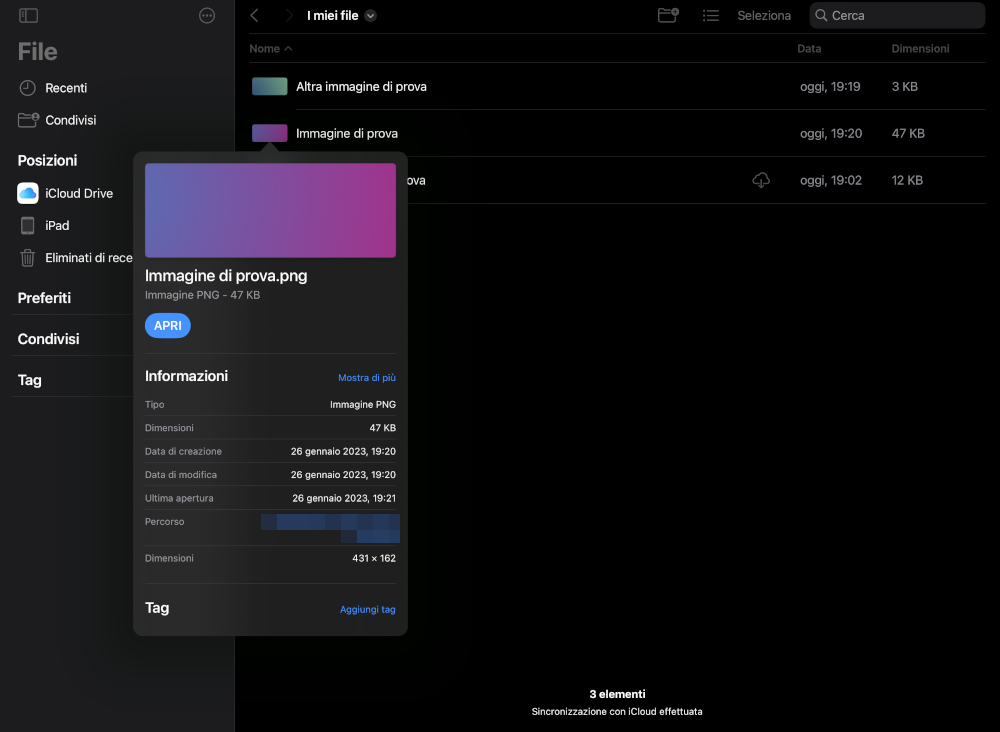Navigate back using the back chevron
1000x732 pixels.
click(x=253, y=15)
